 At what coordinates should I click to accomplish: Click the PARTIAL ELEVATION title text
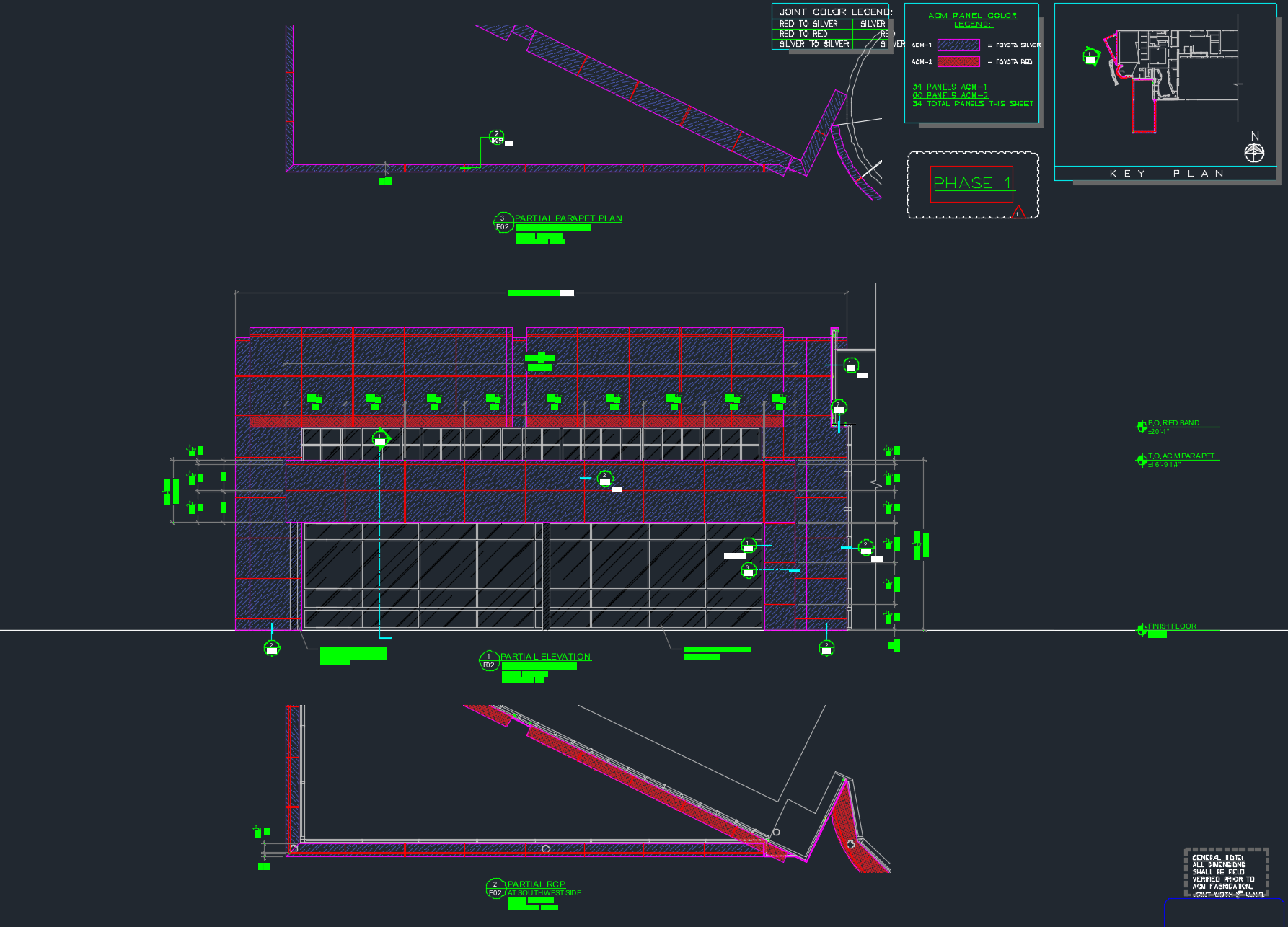tap(545, 657)
